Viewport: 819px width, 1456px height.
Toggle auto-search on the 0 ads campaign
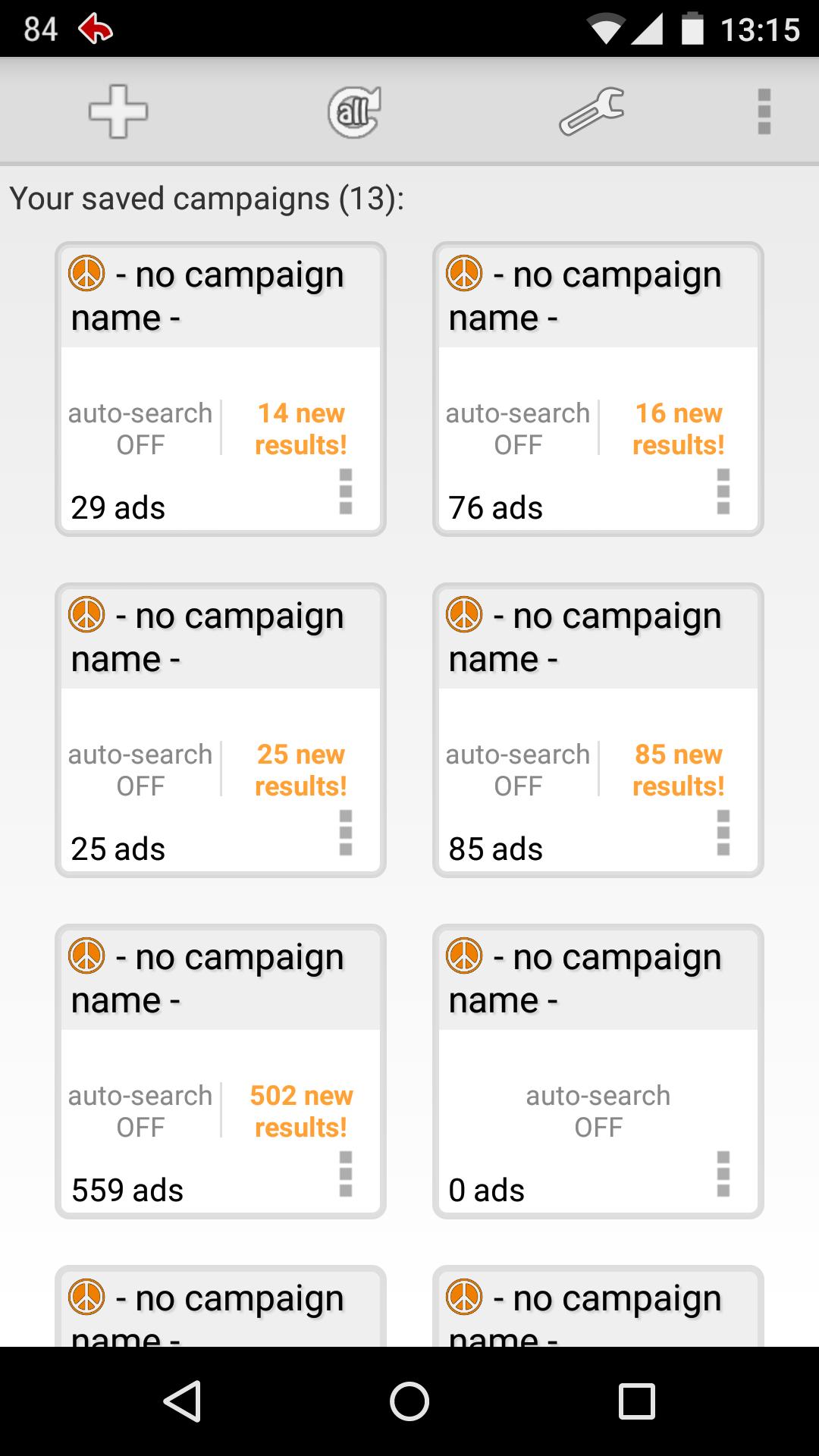pos(597,1111)
